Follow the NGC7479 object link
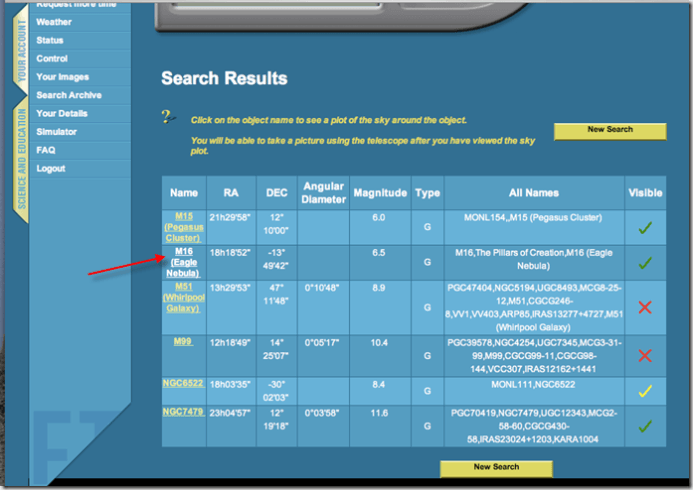This screenshot has height=490, width=693. pyautogui.click(x=183, y=411)
